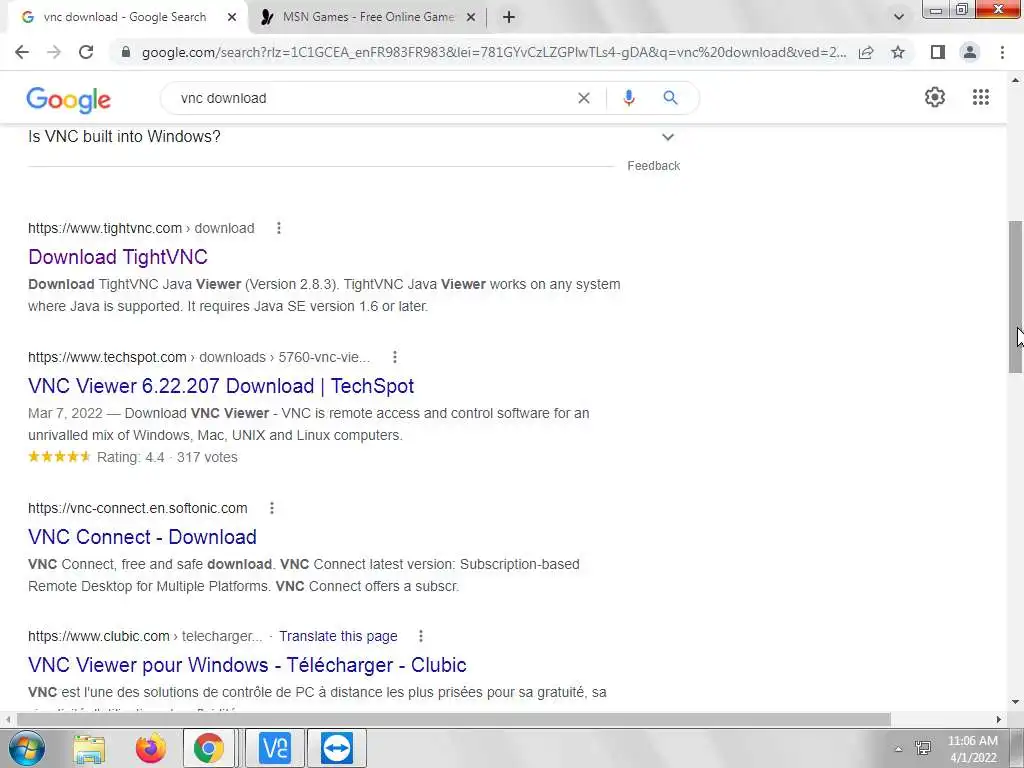Open options for the softonic.com result
Viewport: 1024px width, 768px height.
click(272, 508)
